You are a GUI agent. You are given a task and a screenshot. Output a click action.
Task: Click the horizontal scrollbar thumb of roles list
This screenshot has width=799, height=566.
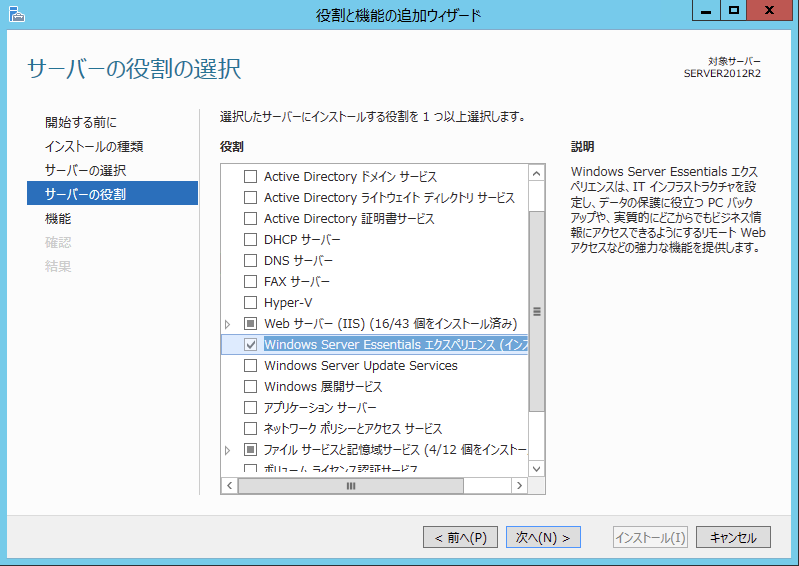[351, 486]
